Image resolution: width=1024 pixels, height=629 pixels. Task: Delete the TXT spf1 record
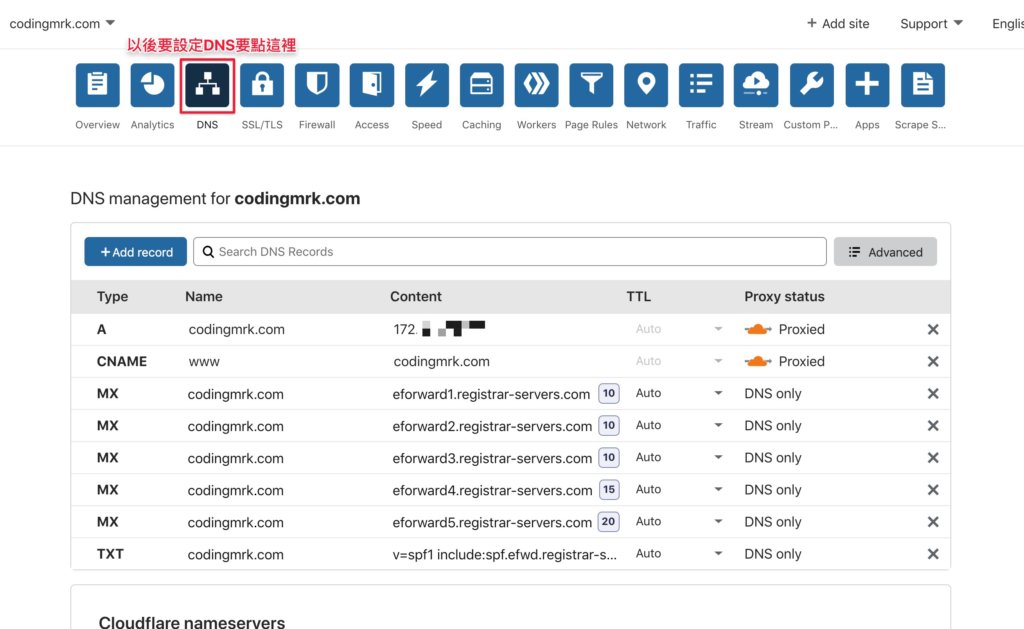point(933,553)
